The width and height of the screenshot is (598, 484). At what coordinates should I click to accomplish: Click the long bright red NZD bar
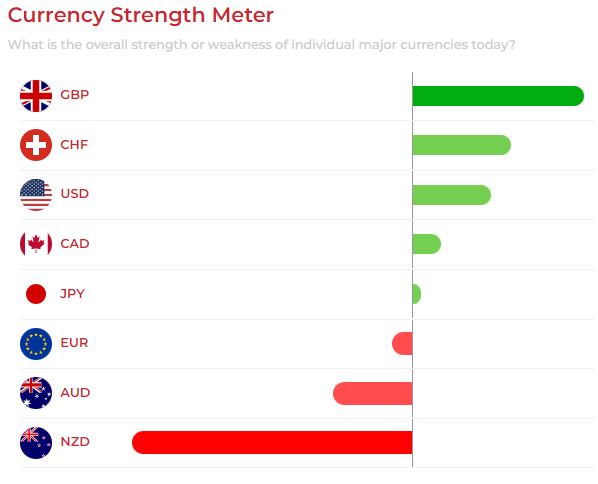coord(272,442)
